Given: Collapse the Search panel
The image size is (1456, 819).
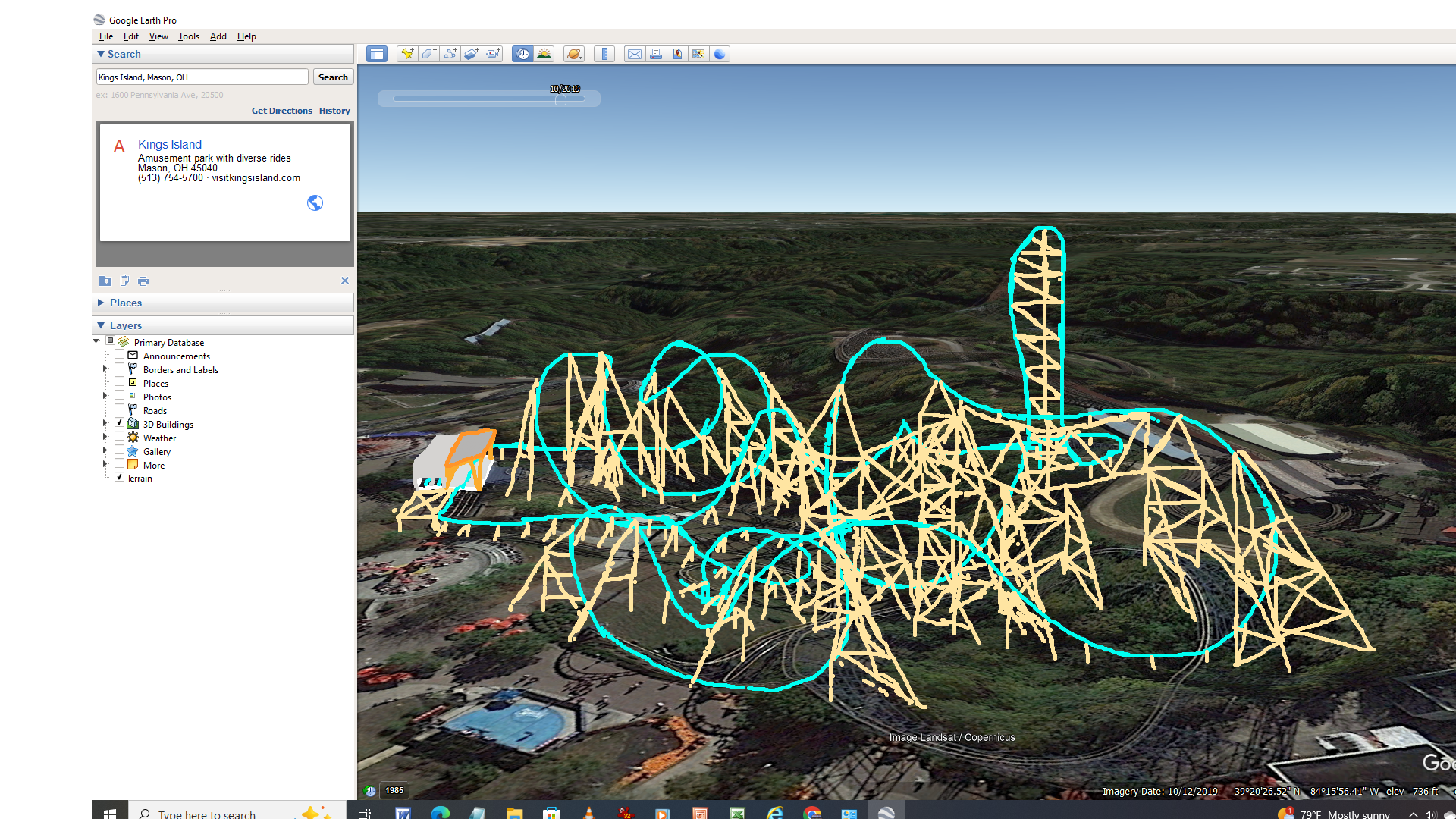Looking at the screenshot, I should [101, 54].
